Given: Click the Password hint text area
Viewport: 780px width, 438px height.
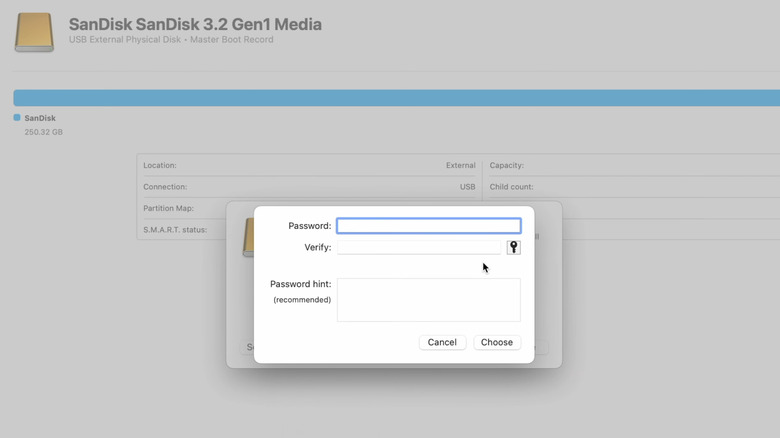Looking at the screenshot, I should (x=428, y=300).
